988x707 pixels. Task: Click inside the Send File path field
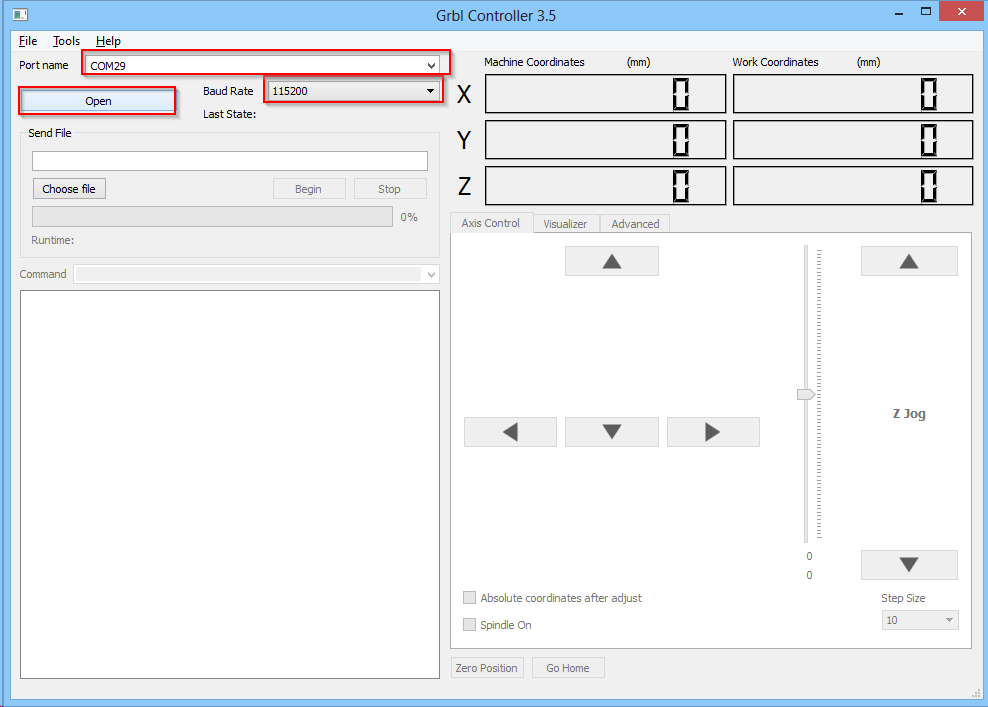[x=230, y=160]
